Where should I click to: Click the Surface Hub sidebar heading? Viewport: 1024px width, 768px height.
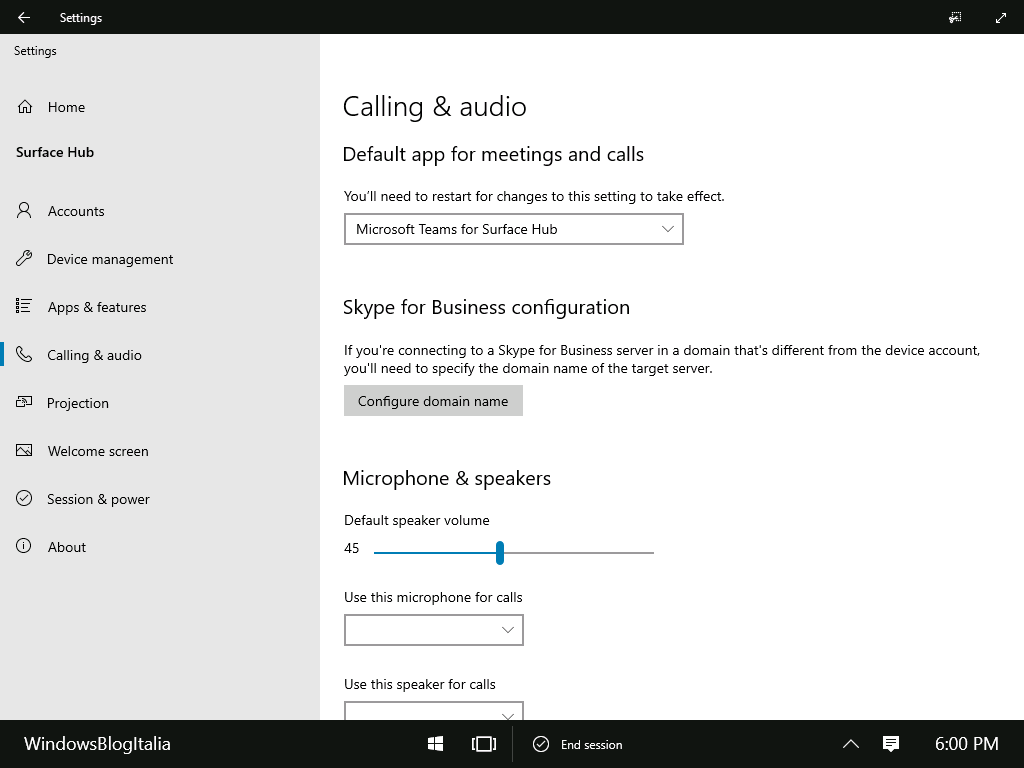point(55,152)
